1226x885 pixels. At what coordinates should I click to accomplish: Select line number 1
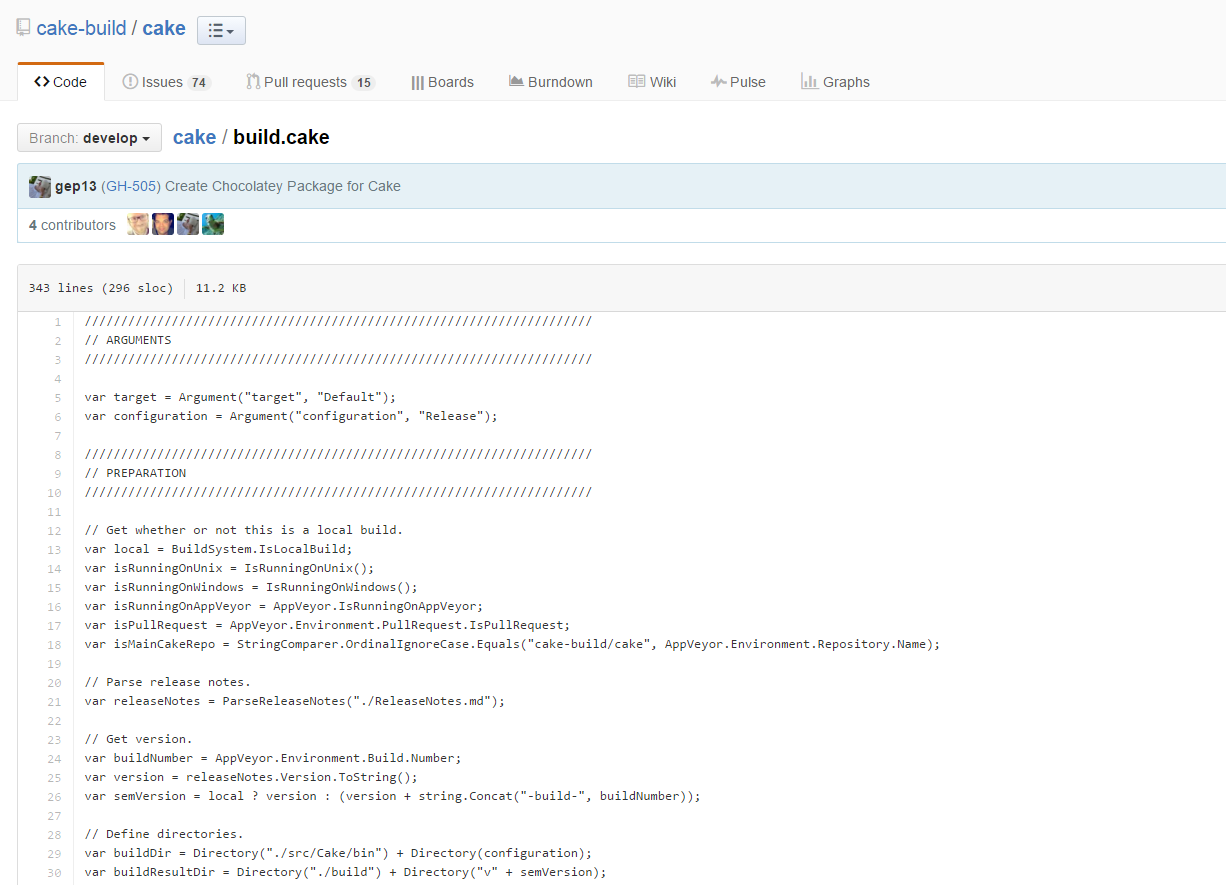click(x=57, y=322)
